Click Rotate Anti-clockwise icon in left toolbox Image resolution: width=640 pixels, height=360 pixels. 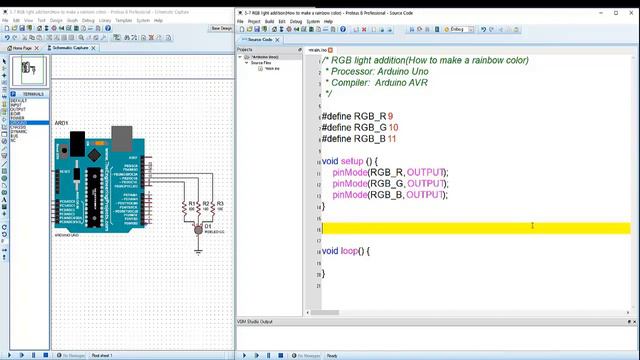tap(4, 235)
